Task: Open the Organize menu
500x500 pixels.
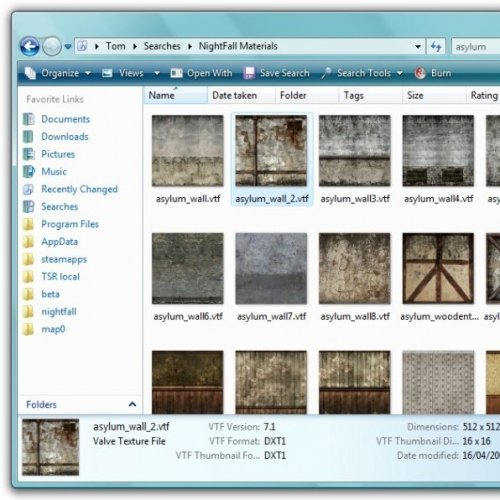Action: point(58,73)
